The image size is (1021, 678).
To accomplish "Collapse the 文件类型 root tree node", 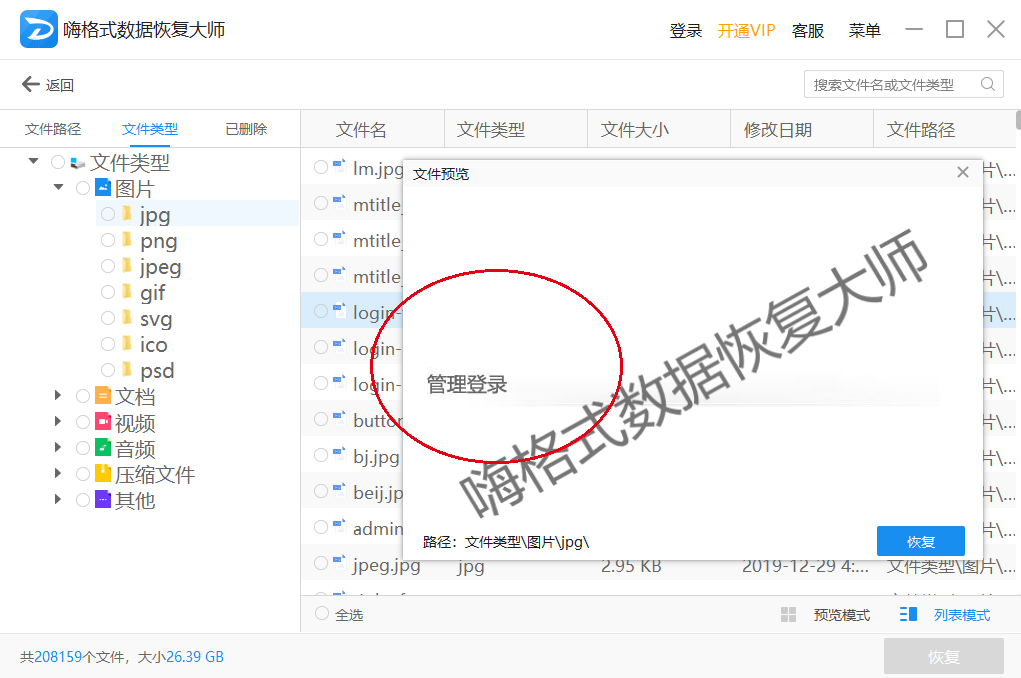I will click(x=33, y=160).
